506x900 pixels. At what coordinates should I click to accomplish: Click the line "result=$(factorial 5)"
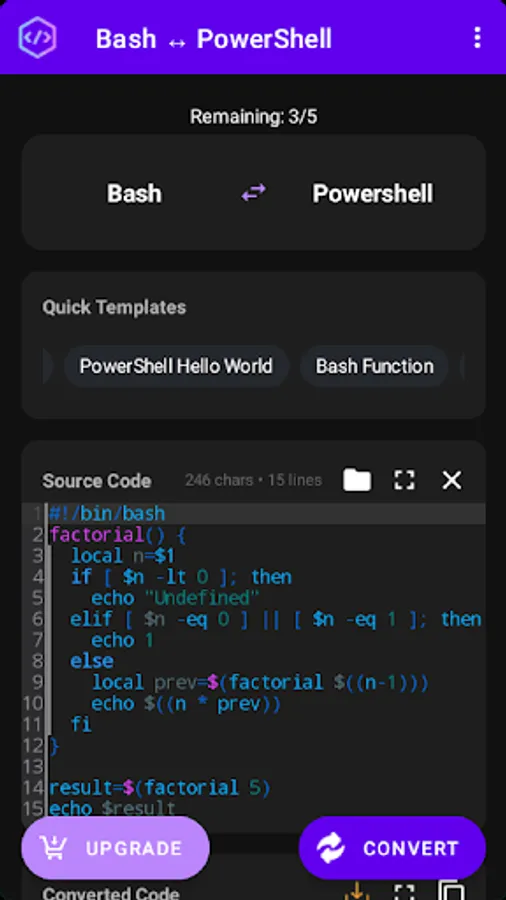pyautogui.click(x=159, y=788)
